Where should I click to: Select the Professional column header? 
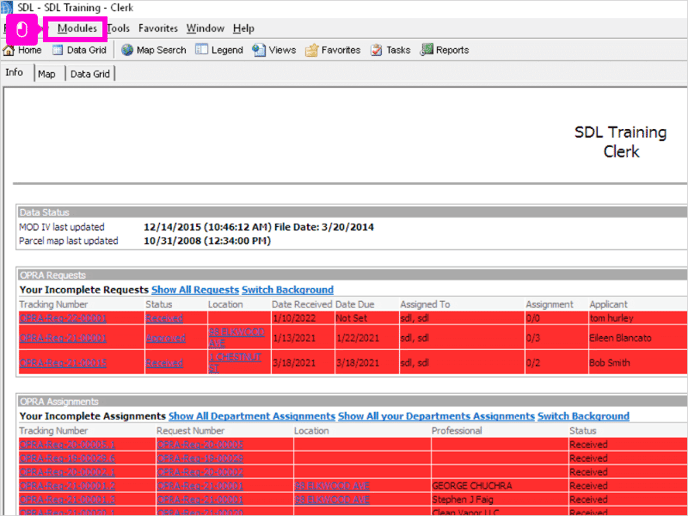(457, 431)
